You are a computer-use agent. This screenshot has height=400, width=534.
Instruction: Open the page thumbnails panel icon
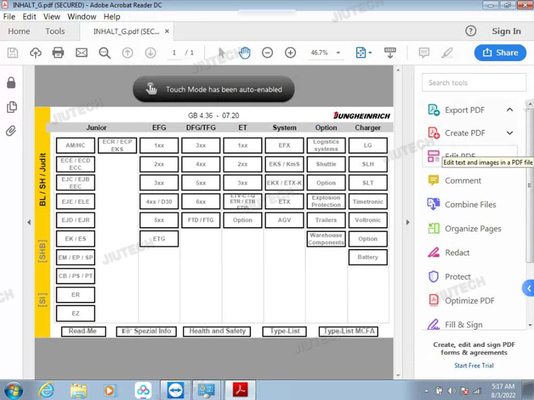pos(12,107)
